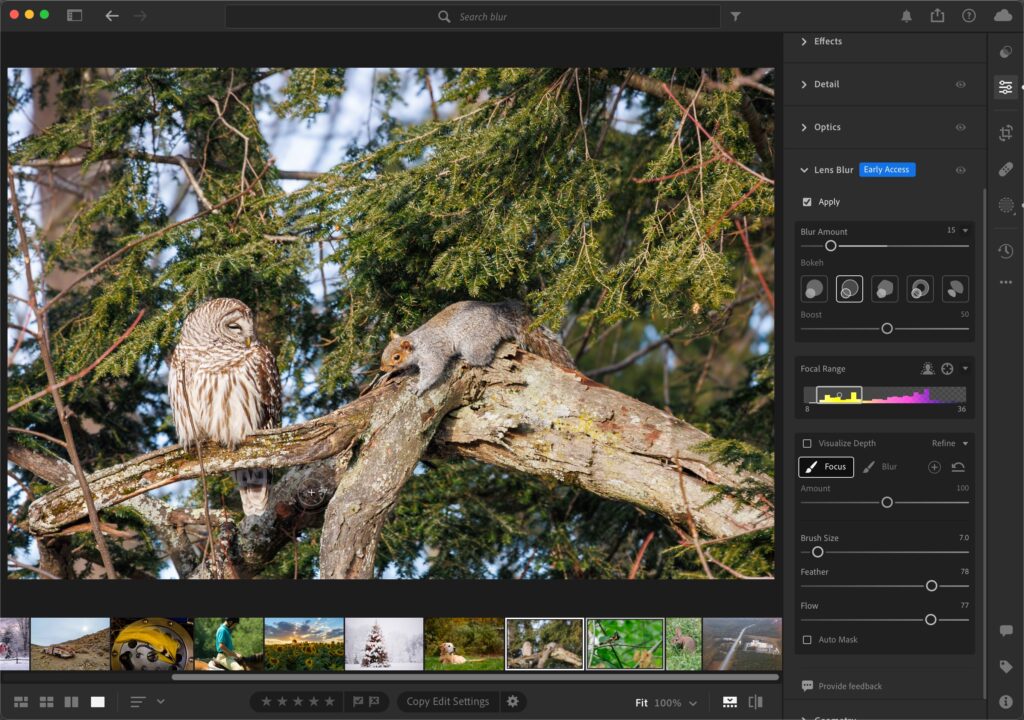
Task: Adjust the Feather slider handle
Action: [931, 586]
